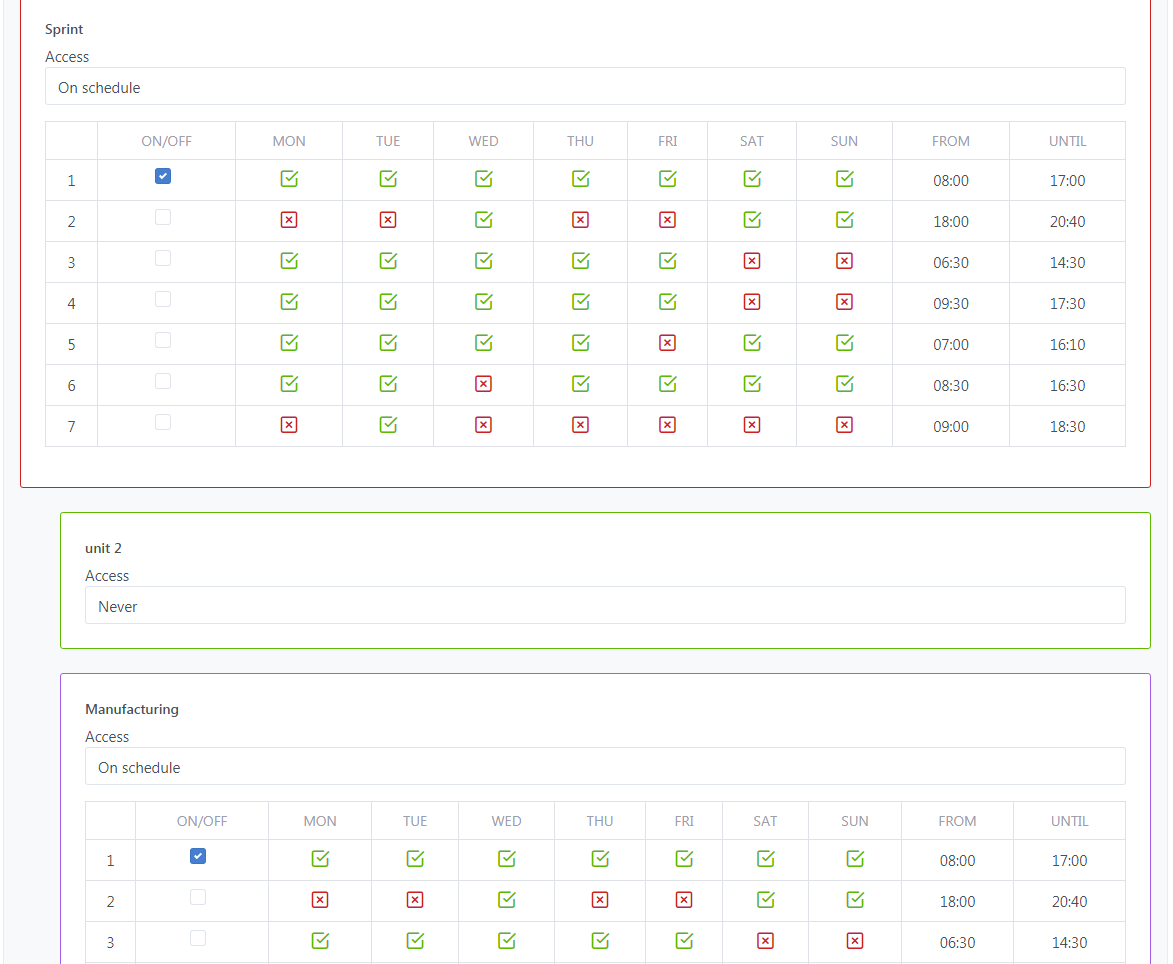Click Friday red X in Sprint row 5
This screenshot has width=1173, height=964.
[x=667, y=343]
